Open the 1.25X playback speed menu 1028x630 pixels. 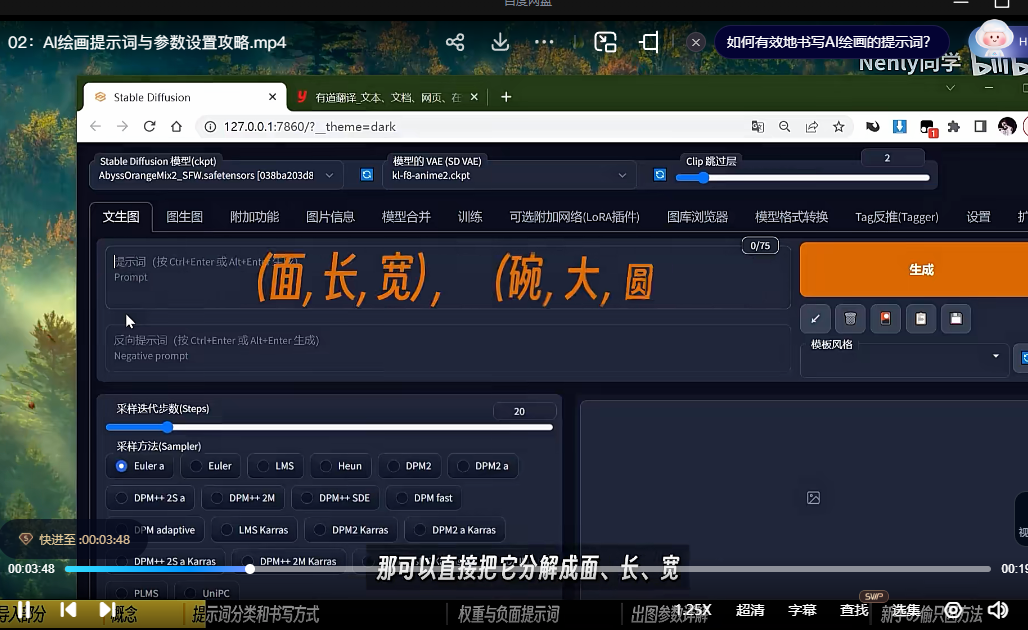coord(693,610)
